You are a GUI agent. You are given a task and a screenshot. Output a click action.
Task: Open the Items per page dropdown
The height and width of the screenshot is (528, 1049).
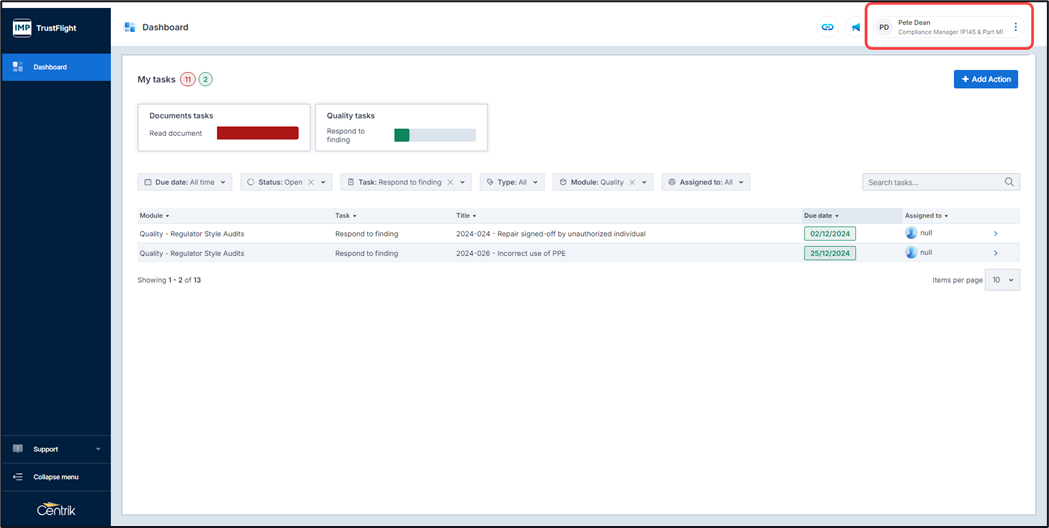[1002, 280]
